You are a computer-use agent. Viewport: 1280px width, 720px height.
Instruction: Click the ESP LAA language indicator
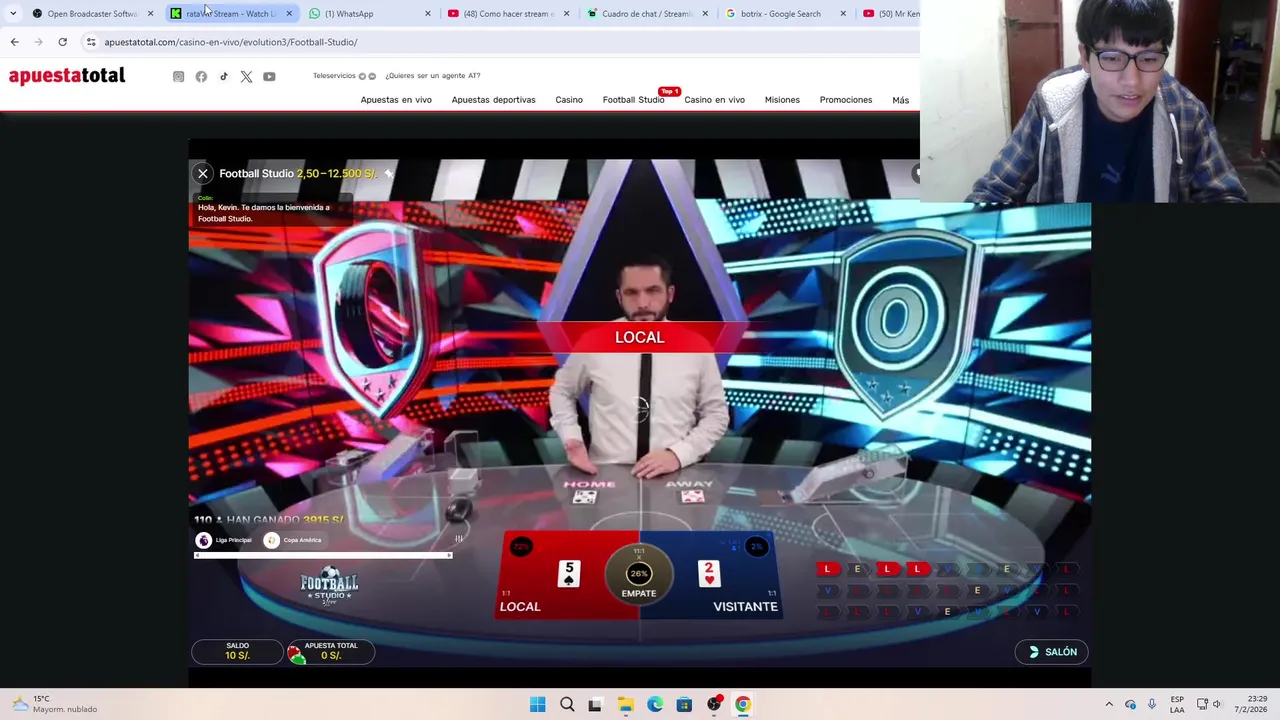click(1177, 704)
